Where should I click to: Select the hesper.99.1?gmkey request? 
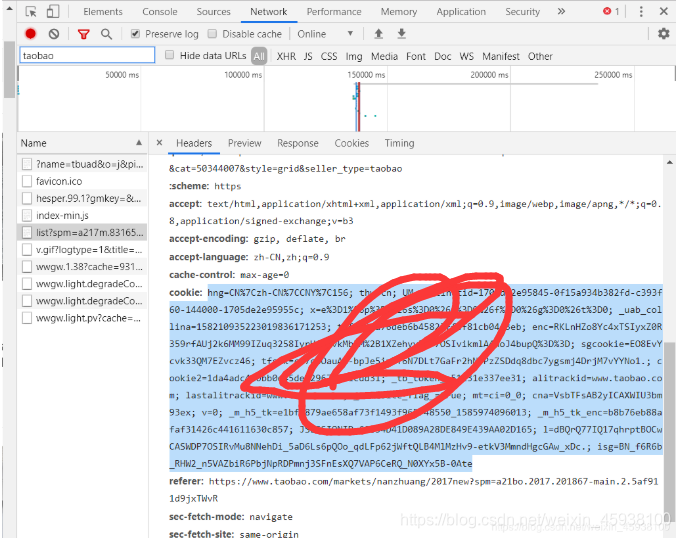(x=82, y=198)
